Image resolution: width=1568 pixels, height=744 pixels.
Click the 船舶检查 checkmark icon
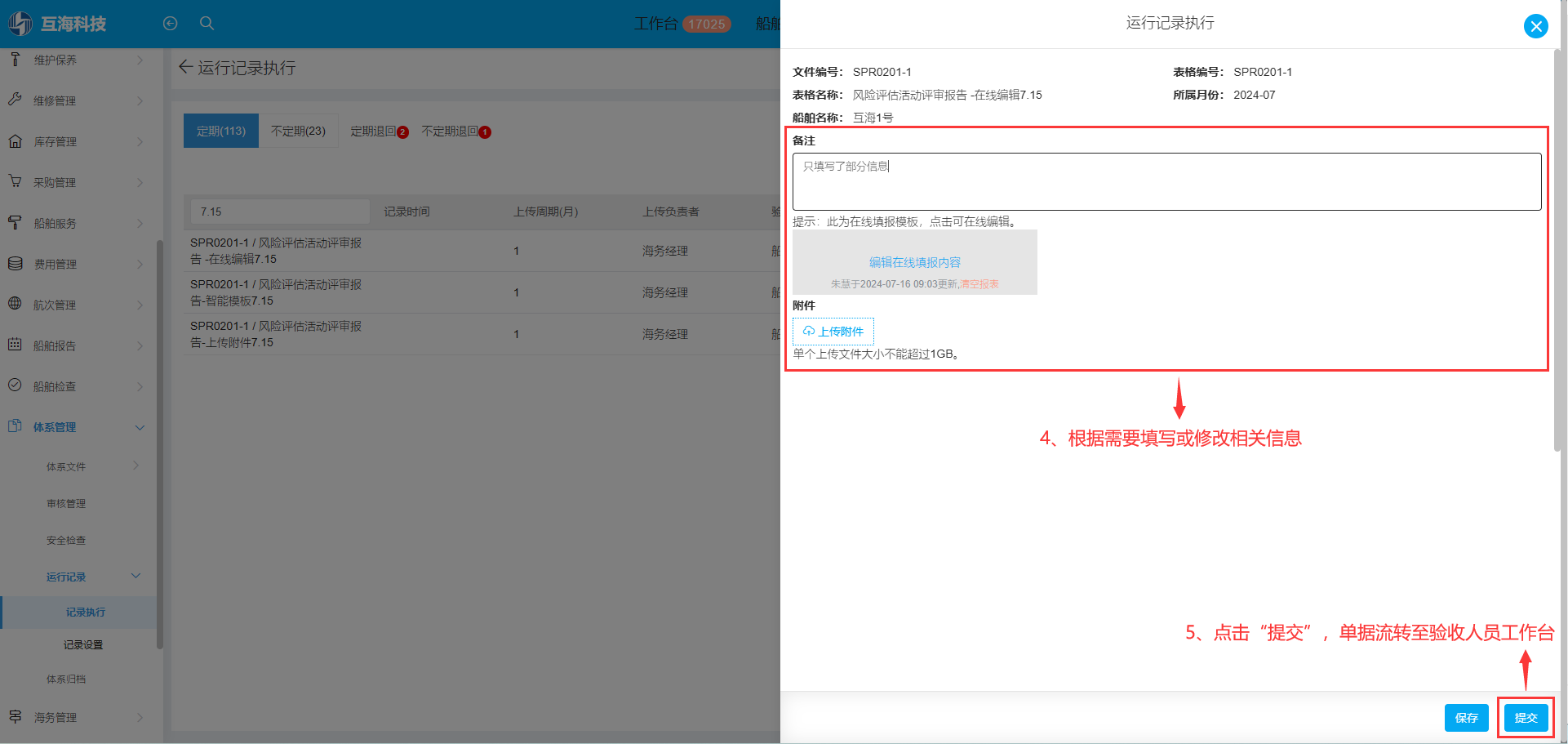[15, 385]
